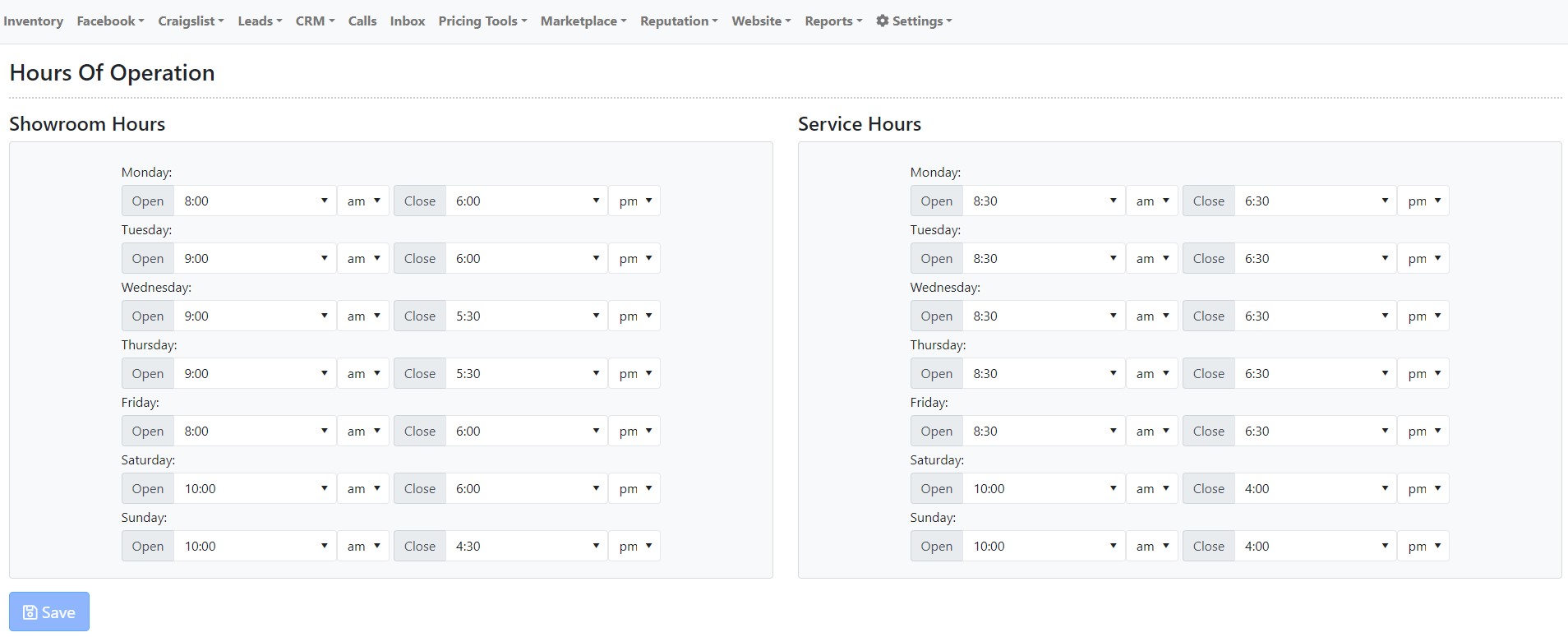The image size is (1568, 637).
Task: Expand Showroom Saturday open time dropdown
Action: [255, 489]
